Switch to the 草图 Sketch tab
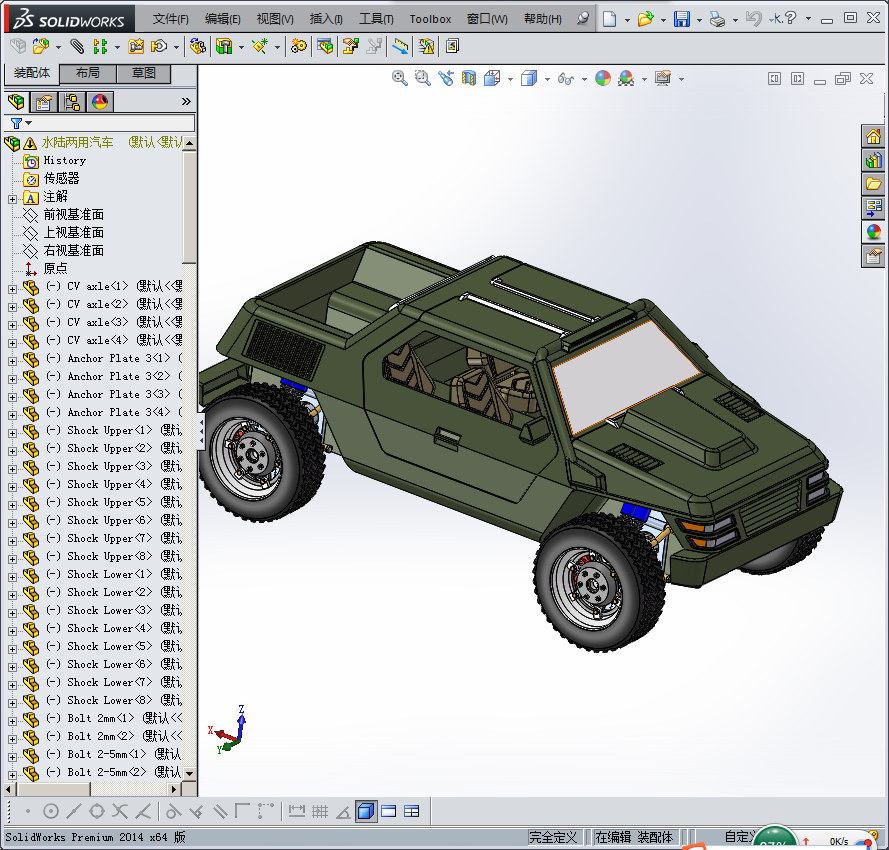Screen dimensions: 889x850 point(143,73)
